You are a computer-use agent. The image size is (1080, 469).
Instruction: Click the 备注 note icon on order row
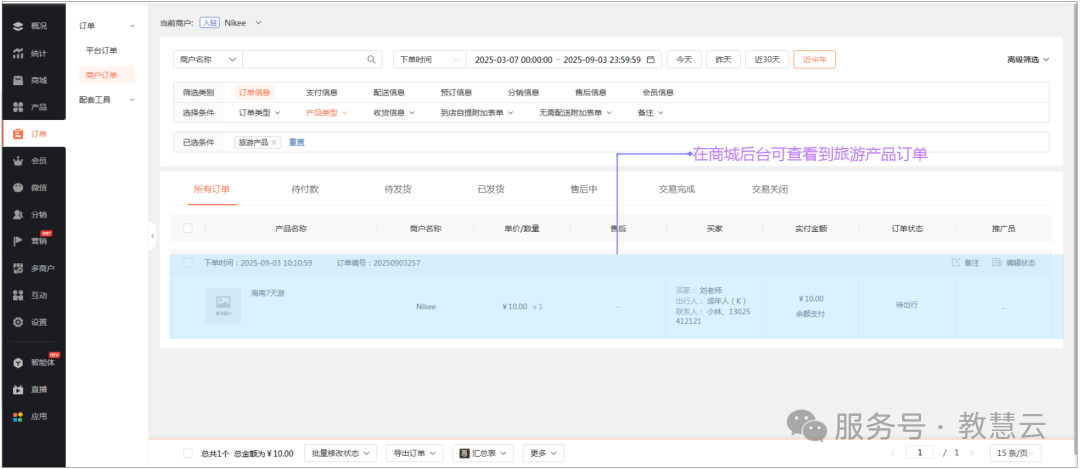(956, 263)
